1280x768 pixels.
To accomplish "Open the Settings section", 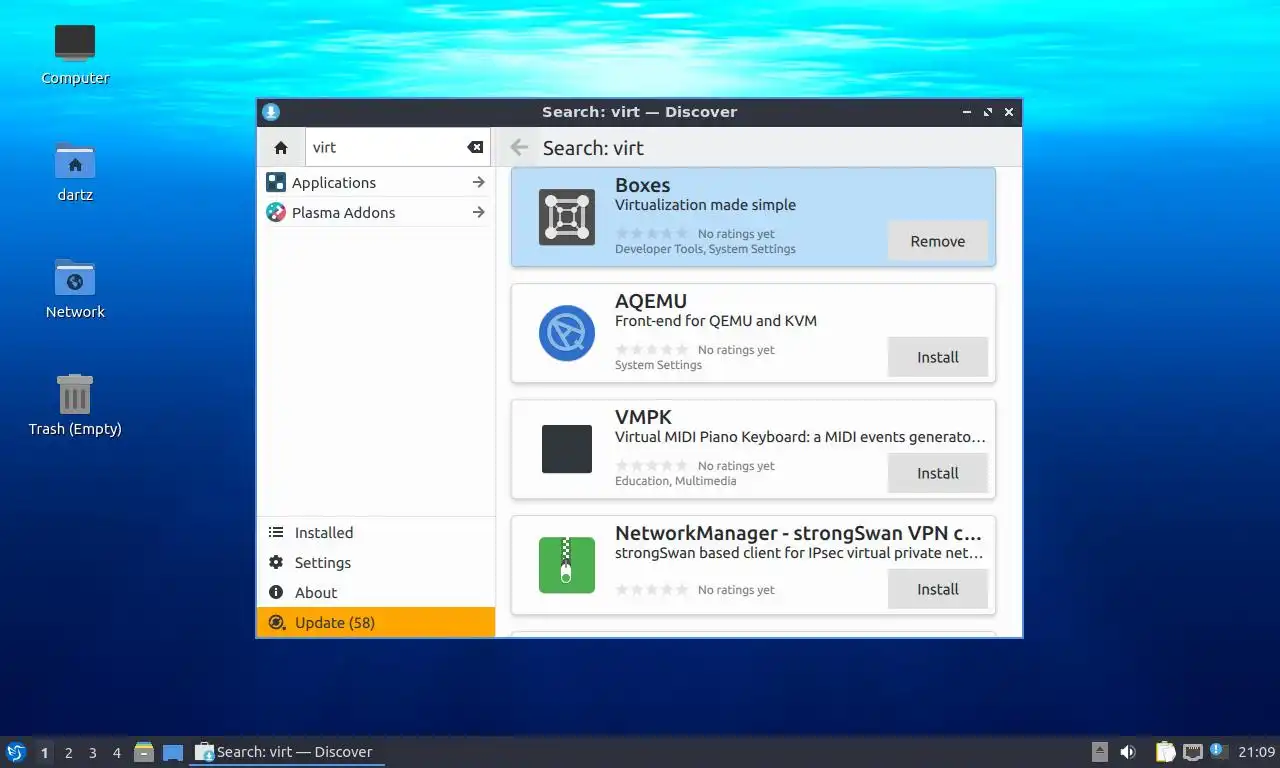I will [x=376, y=563].
